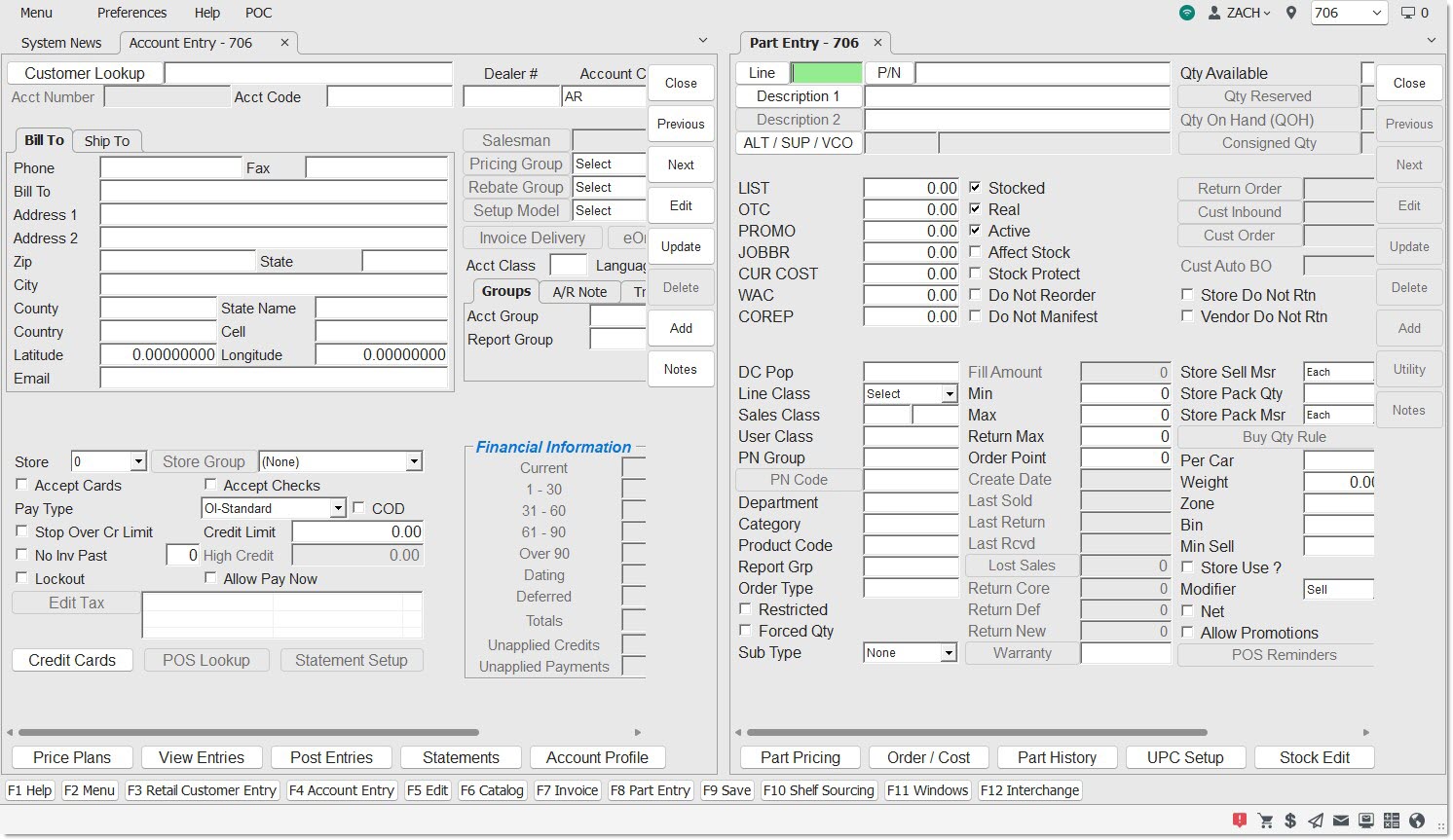Switch to the Ship To tab
This screenshot has height=840, width=1453.
point(106,141)
